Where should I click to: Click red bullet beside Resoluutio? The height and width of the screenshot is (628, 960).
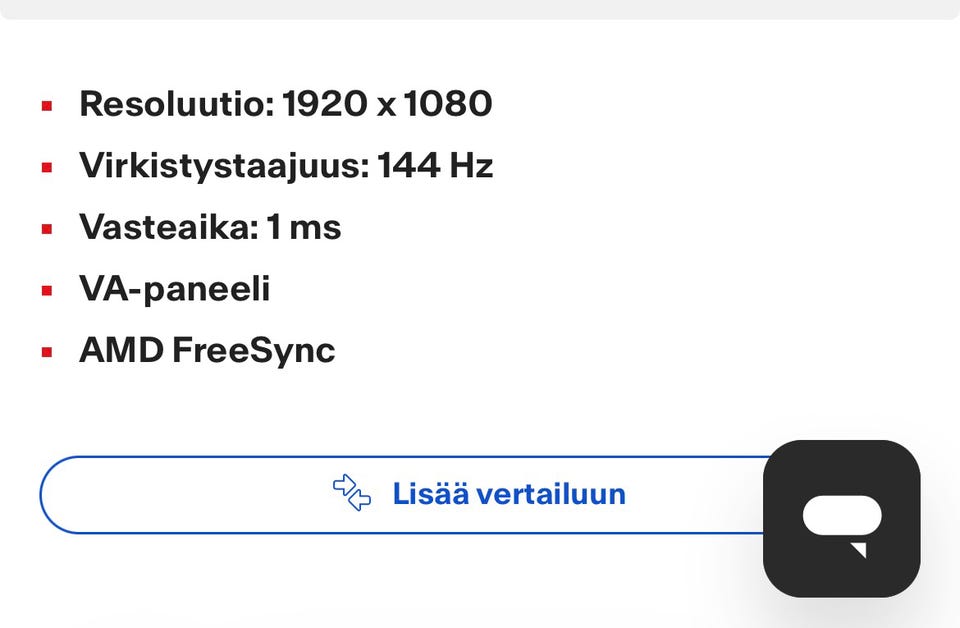47,105
